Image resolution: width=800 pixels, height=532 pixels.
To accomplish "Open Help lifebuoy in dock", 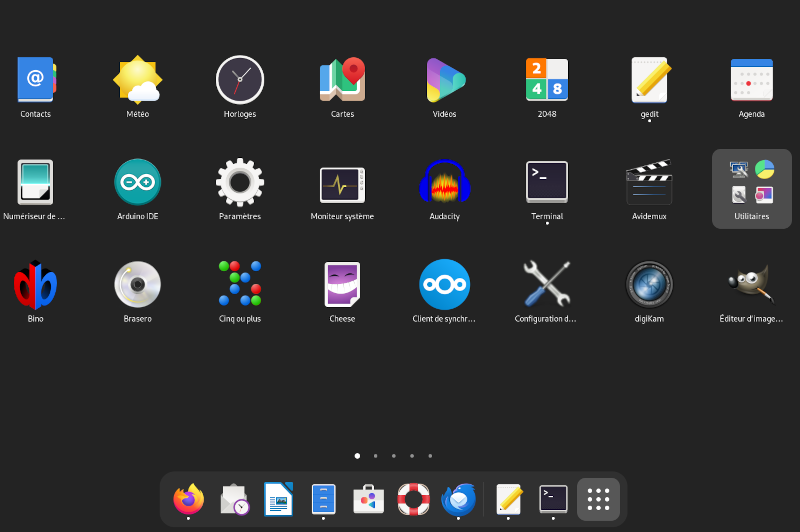I will click(413, 499).
